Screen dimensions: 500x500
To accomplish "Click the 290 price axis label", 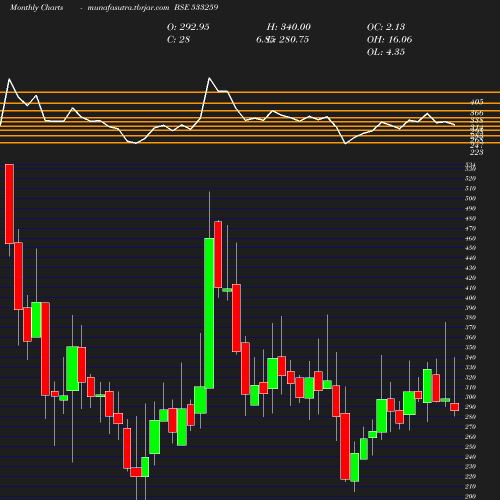I will 470,407.
